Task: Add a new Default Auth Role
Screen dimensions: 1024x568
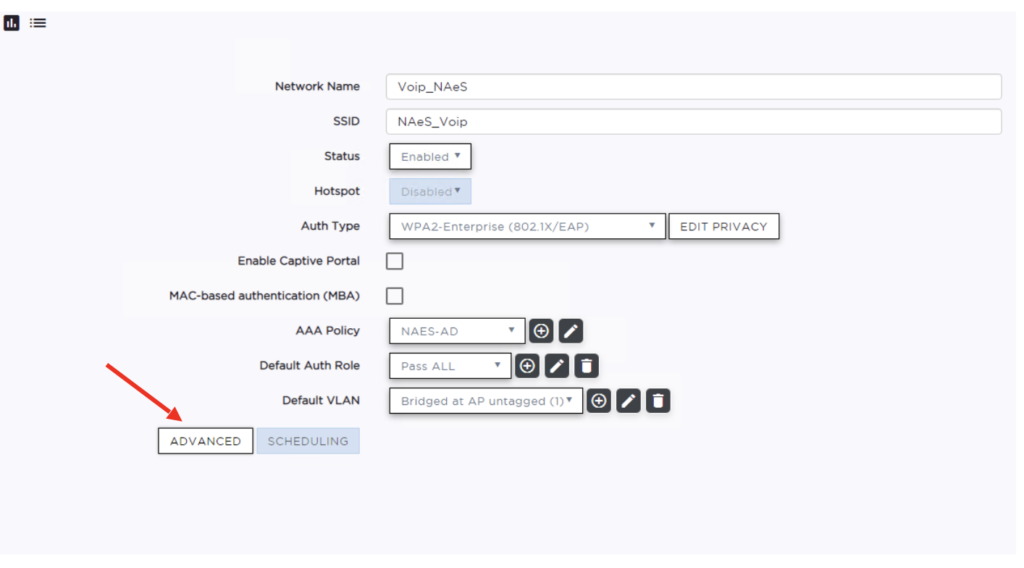Action: tap(527, 366)
